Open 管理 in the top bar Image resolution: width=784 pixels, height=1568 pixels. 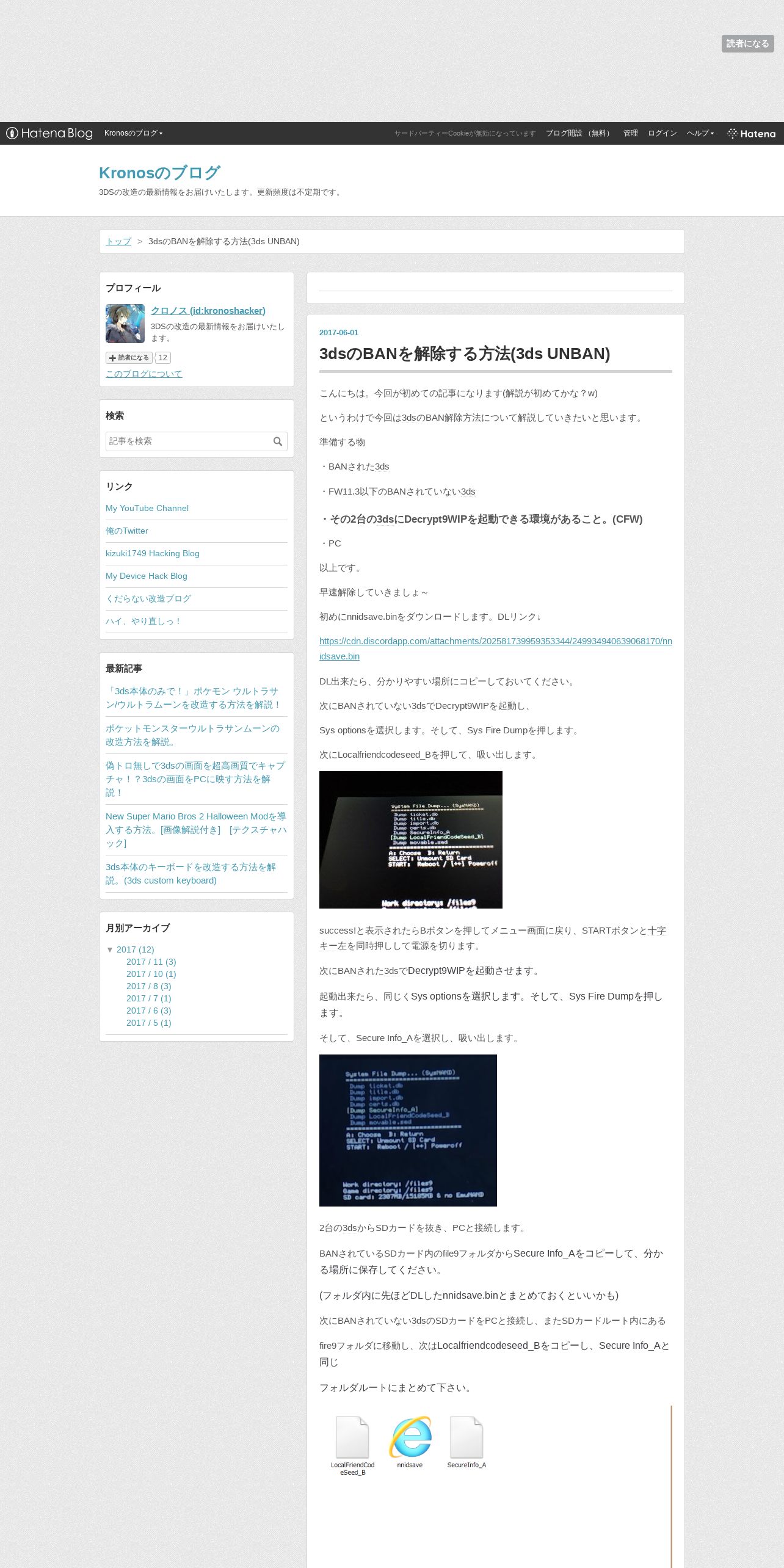pos(630,133)
